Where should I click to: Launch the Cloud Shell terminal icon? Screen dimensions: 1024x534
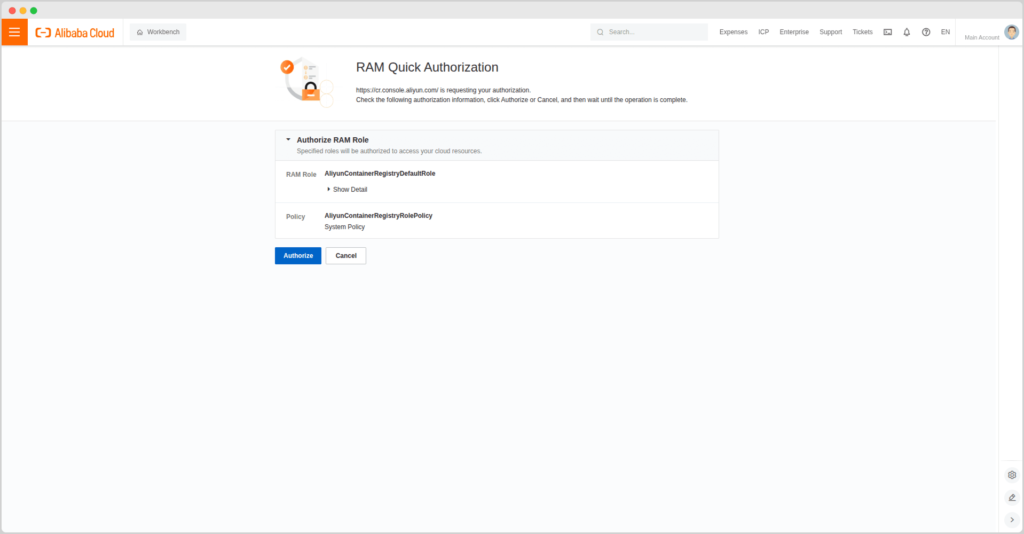click(x=888, y=32)
